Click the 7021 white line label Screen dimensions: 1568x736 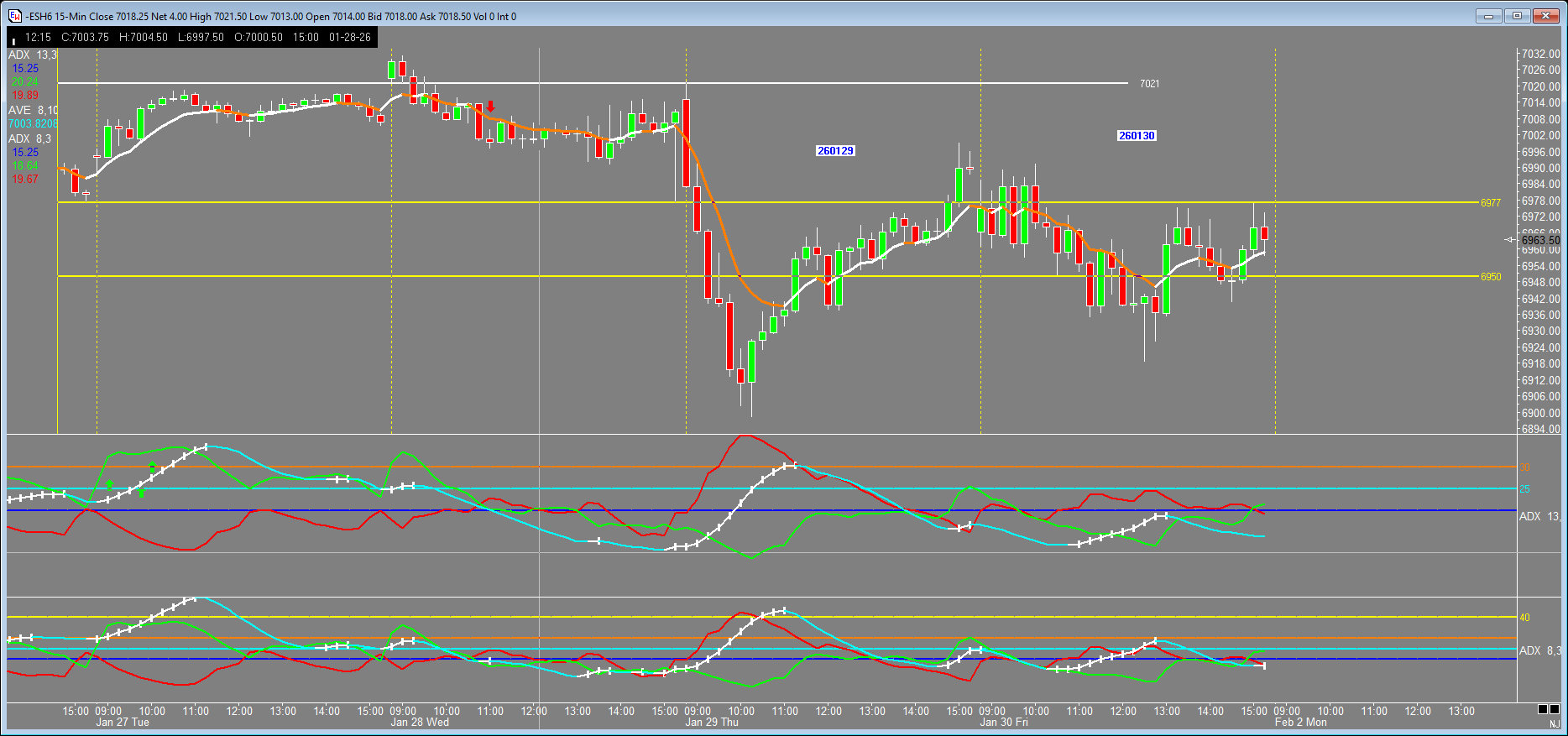point(1149,84)
